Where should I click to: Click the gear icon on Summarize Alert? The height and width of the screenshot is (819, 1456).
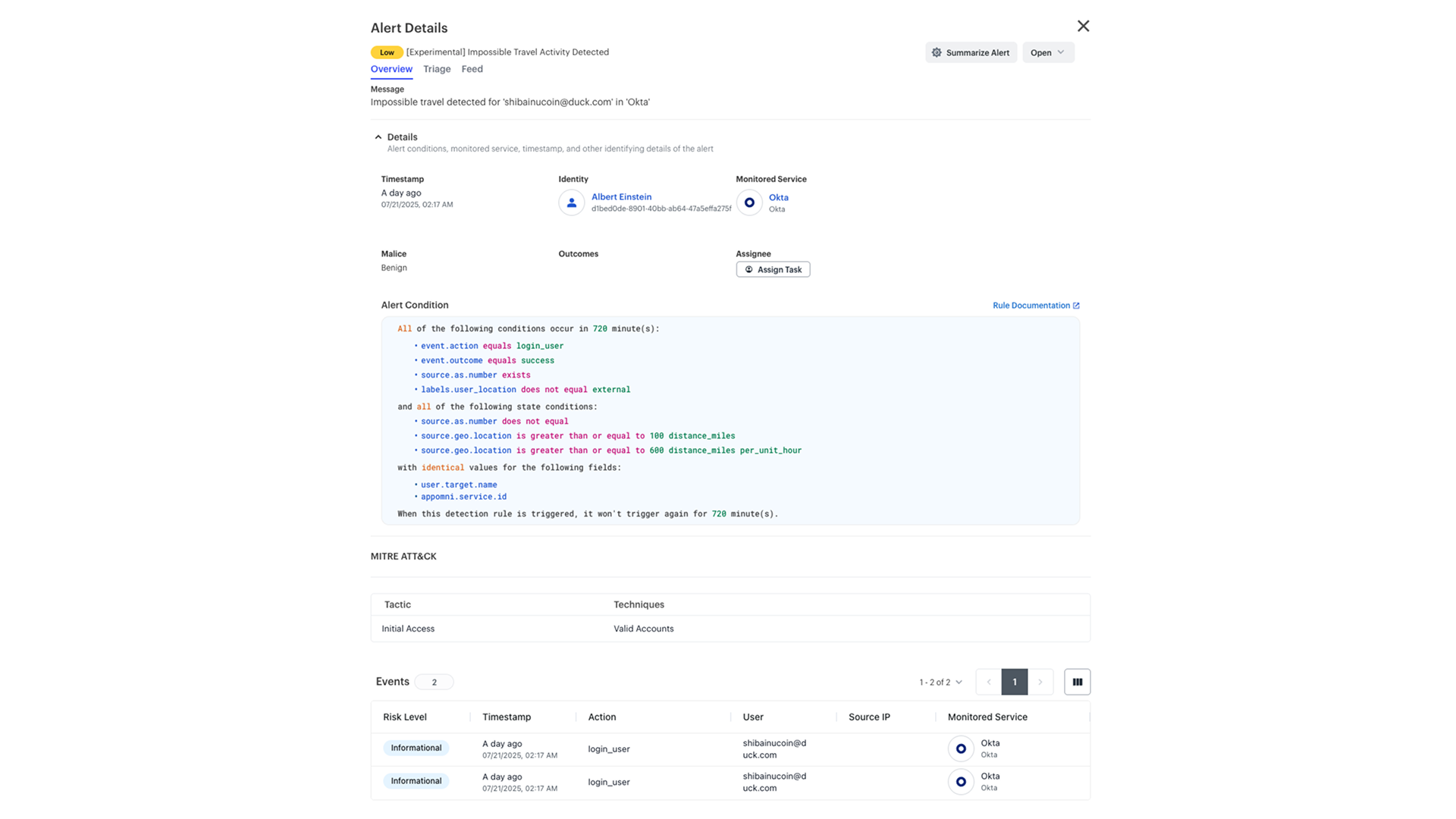point(937,52)
